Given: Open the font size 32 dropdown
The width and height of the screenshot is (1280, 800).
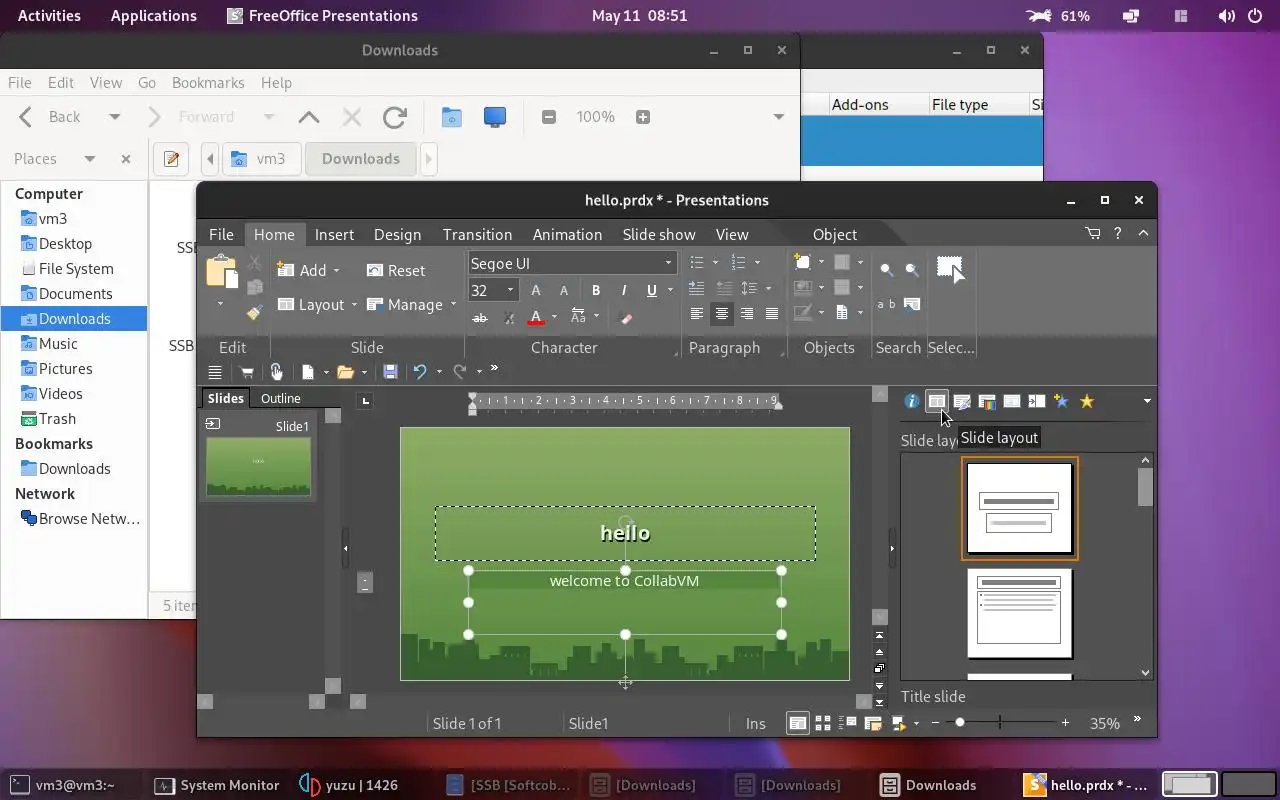Looking at the screenshot, I should pyautogui.click(x=510, y=290).
